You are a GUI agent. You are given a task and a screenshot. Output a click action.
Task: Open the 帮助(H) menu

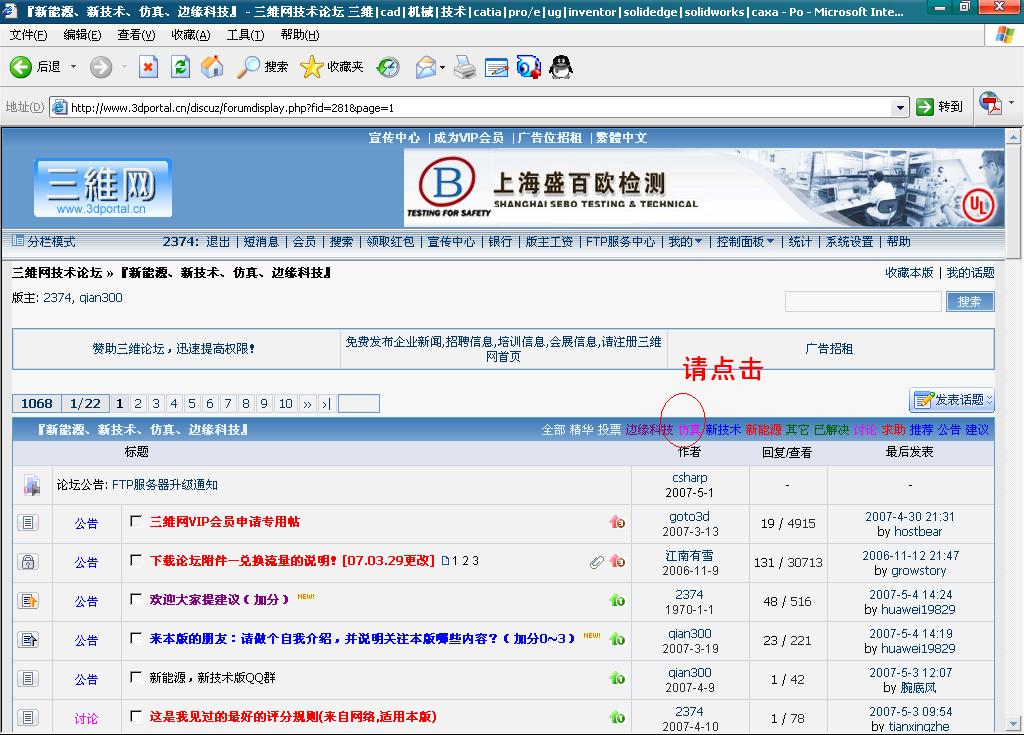300,35
